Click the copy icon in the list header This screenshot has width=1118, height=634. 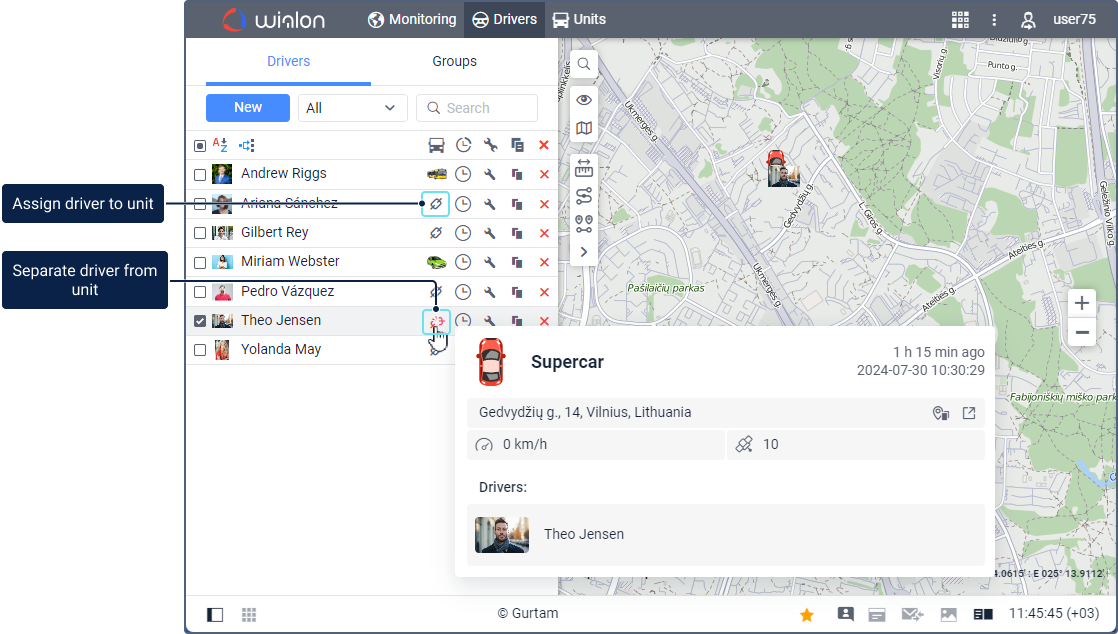click(x=518, y=145)
